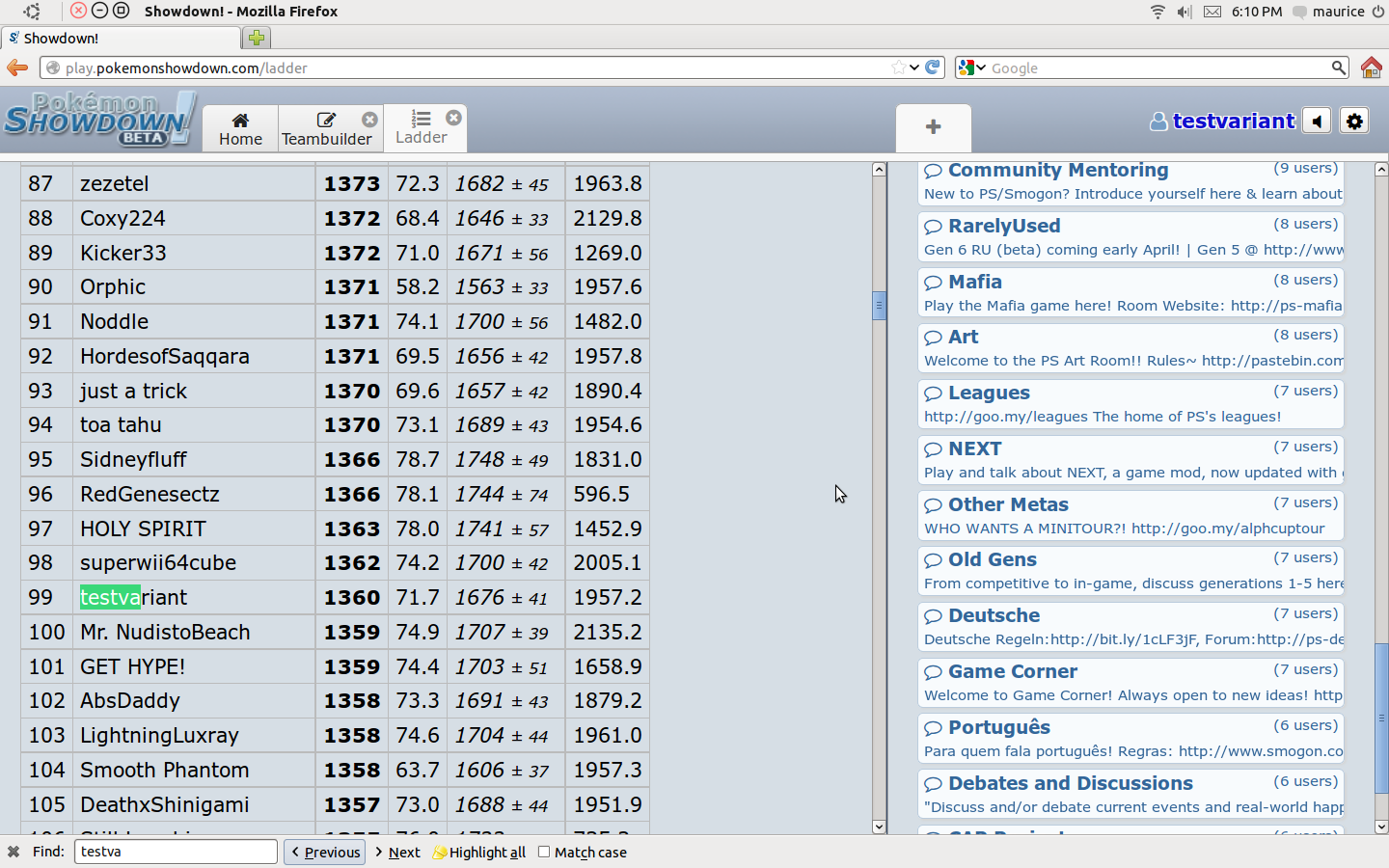Go to the Firefox home page

pos(1371,68)
